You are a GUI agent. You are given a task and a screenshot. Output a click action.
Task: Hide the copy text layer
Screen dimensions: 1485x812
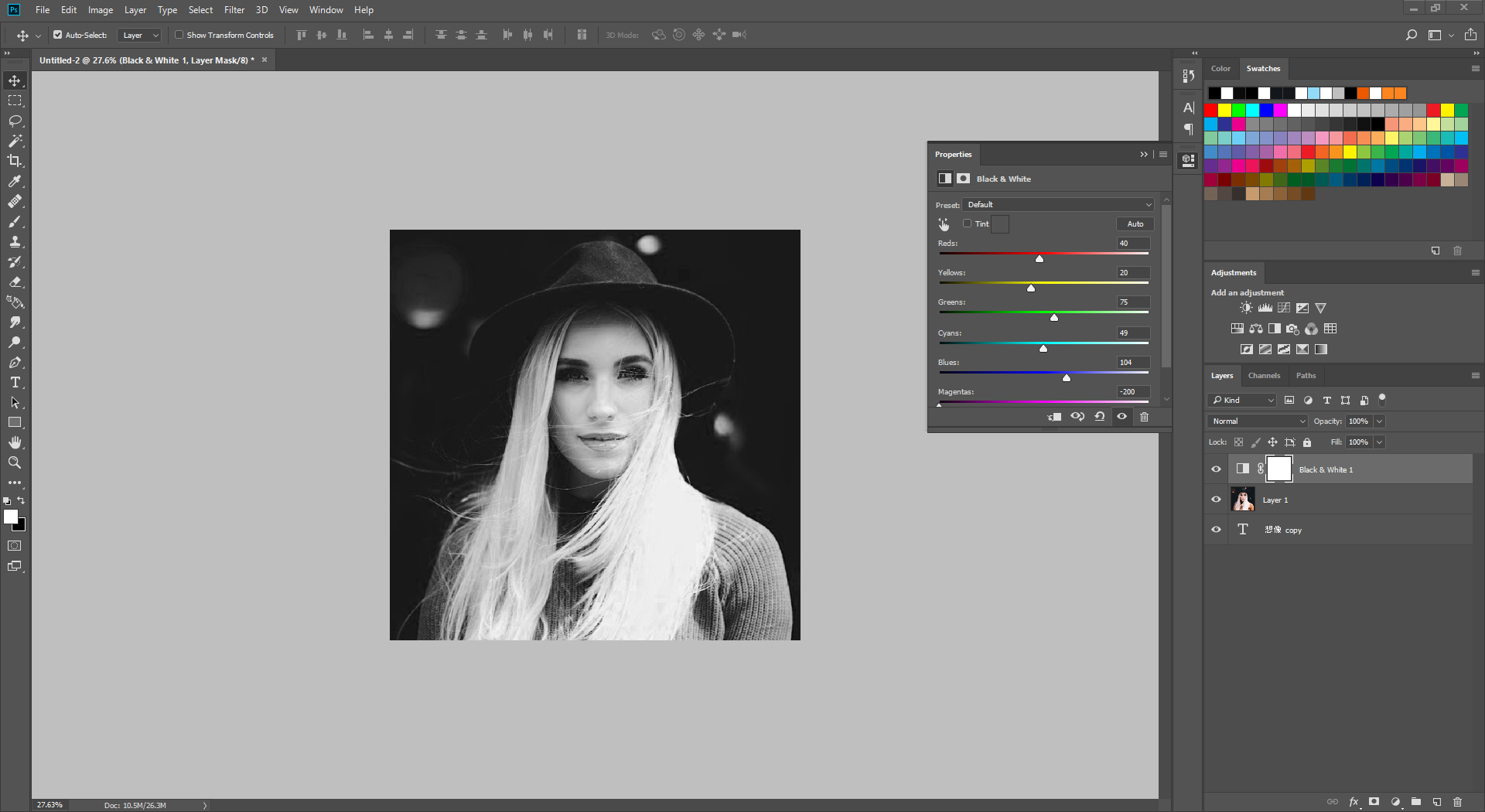(x=1216, y=530)
